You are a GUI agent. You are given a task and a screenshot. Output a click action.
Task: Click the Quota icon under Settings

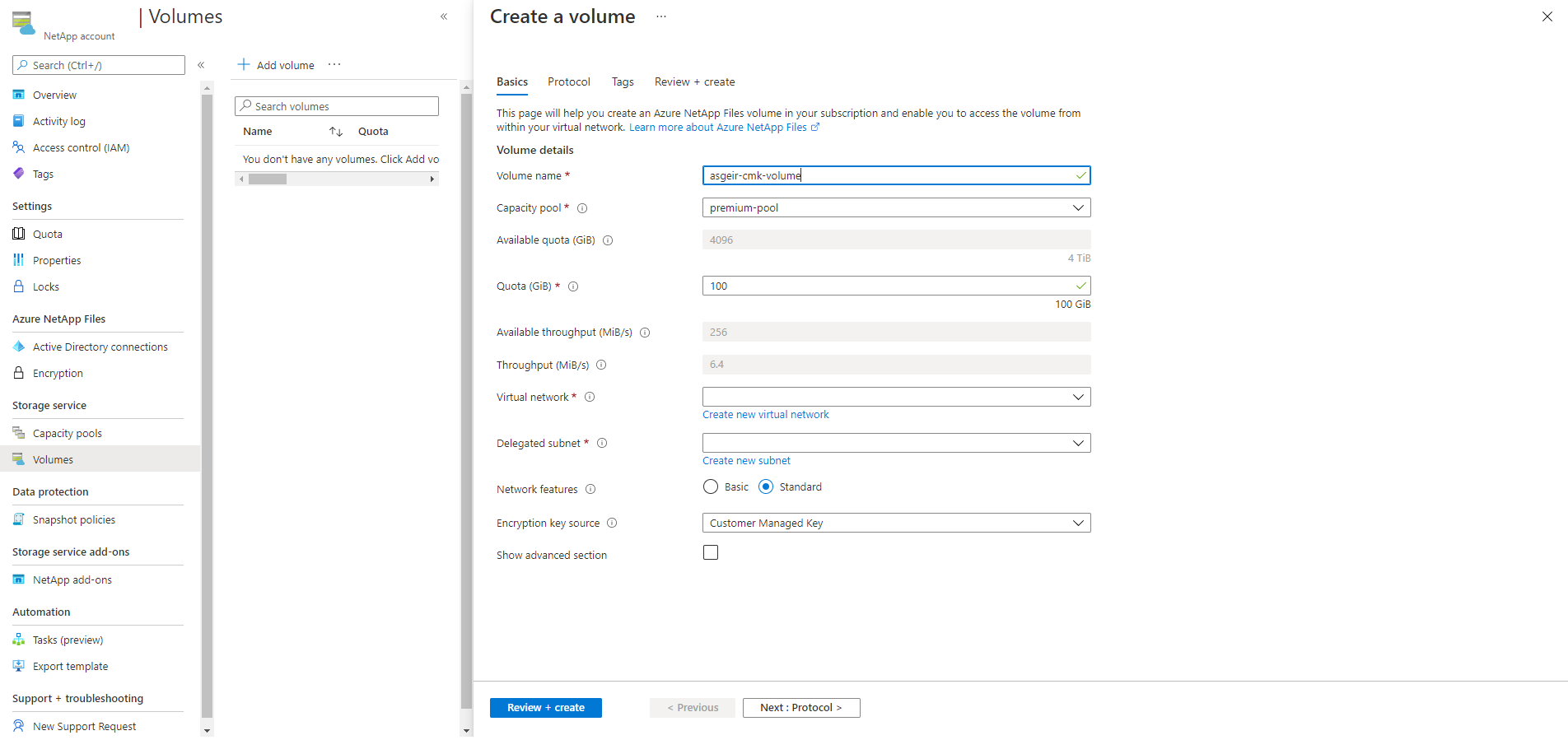pyautogui.click(x=19, y=234)
